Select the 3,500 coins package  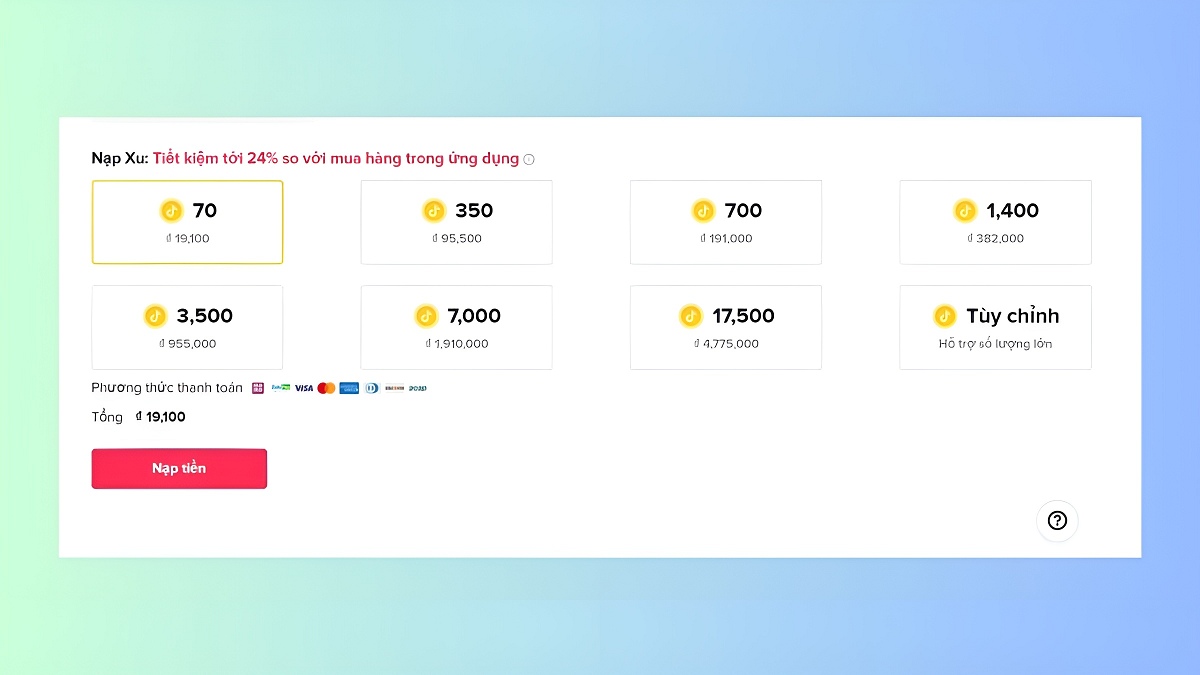pyautogui.click(x=187, y=327)
